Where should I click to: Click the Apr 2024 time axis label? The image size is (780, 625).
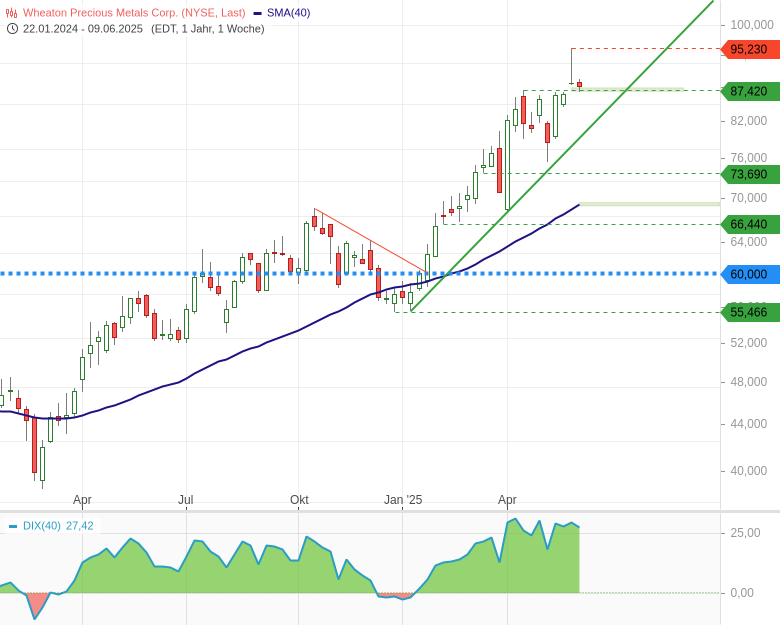82,500
